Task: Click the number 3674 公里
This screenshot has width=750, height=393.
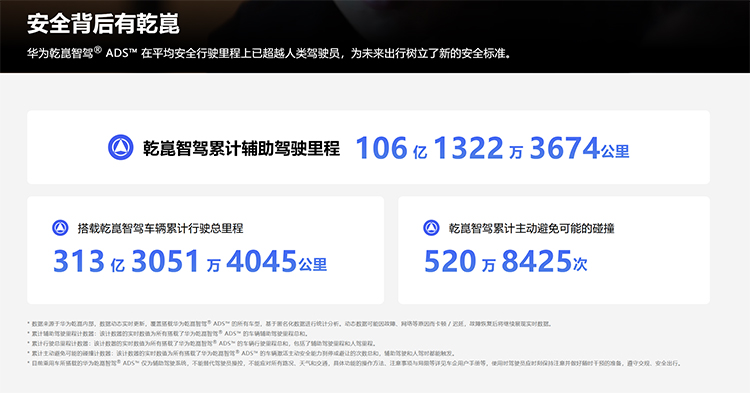Action: pos(579,148)
